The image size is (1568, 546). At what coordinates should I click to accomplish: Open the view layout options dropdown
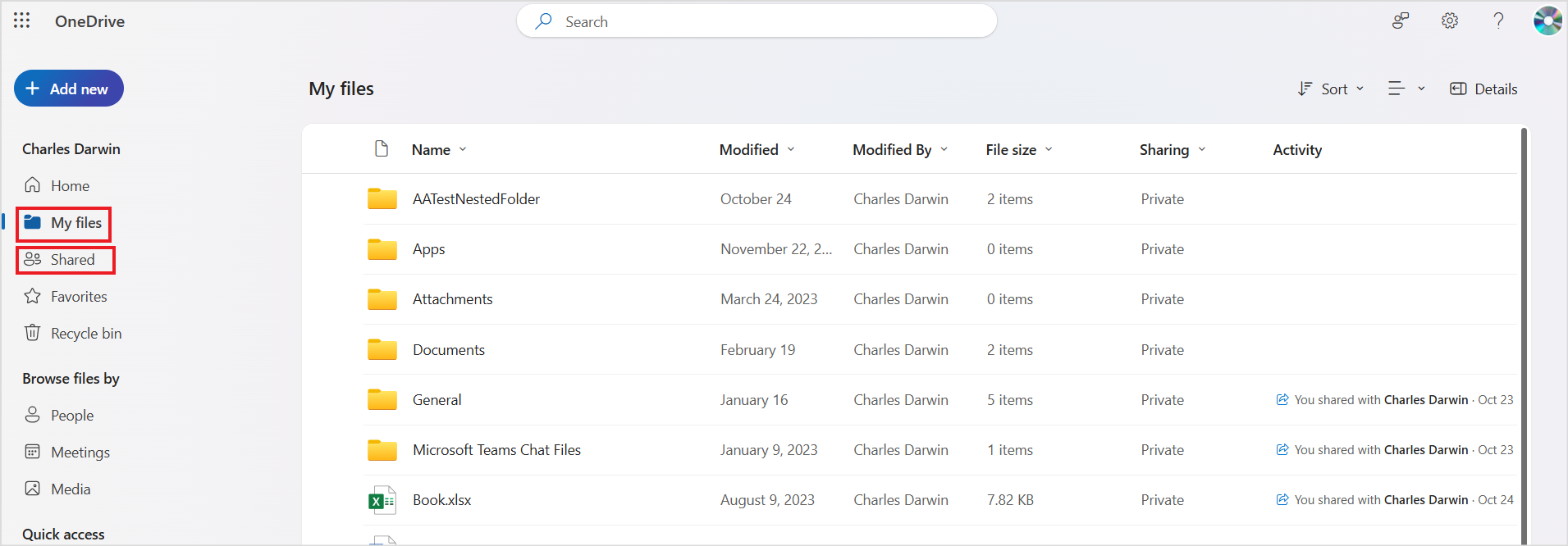point(1406,89)
